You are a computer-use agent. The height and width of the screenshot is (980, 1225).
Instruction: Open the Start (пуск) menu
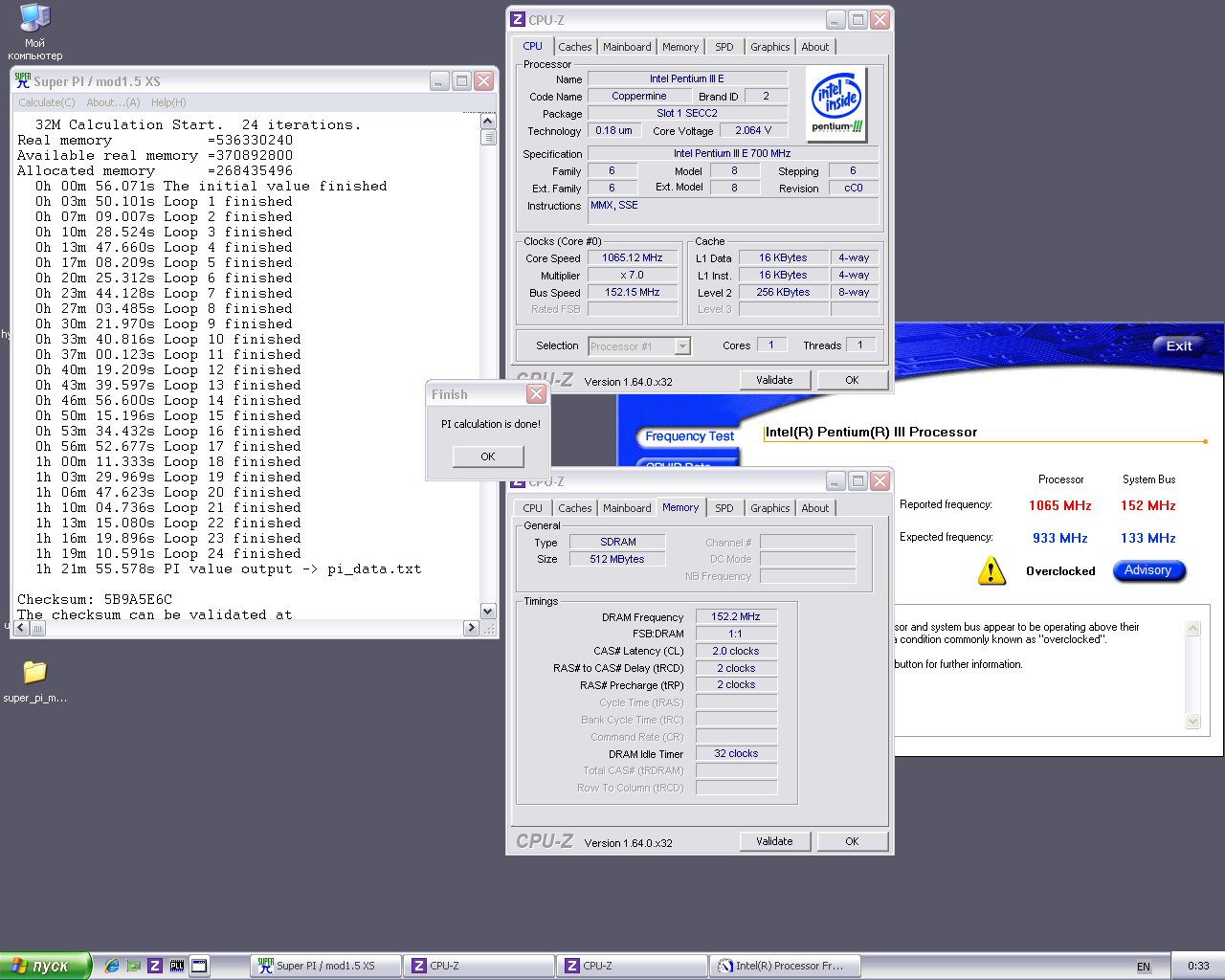45,966
